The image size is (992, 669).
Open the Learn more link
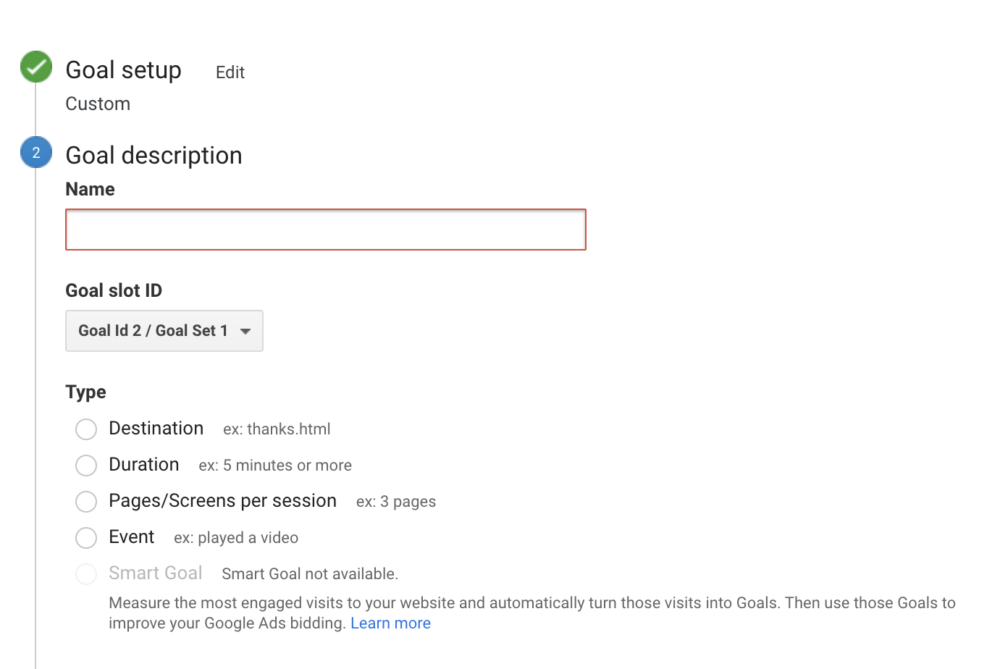(390, 623)
